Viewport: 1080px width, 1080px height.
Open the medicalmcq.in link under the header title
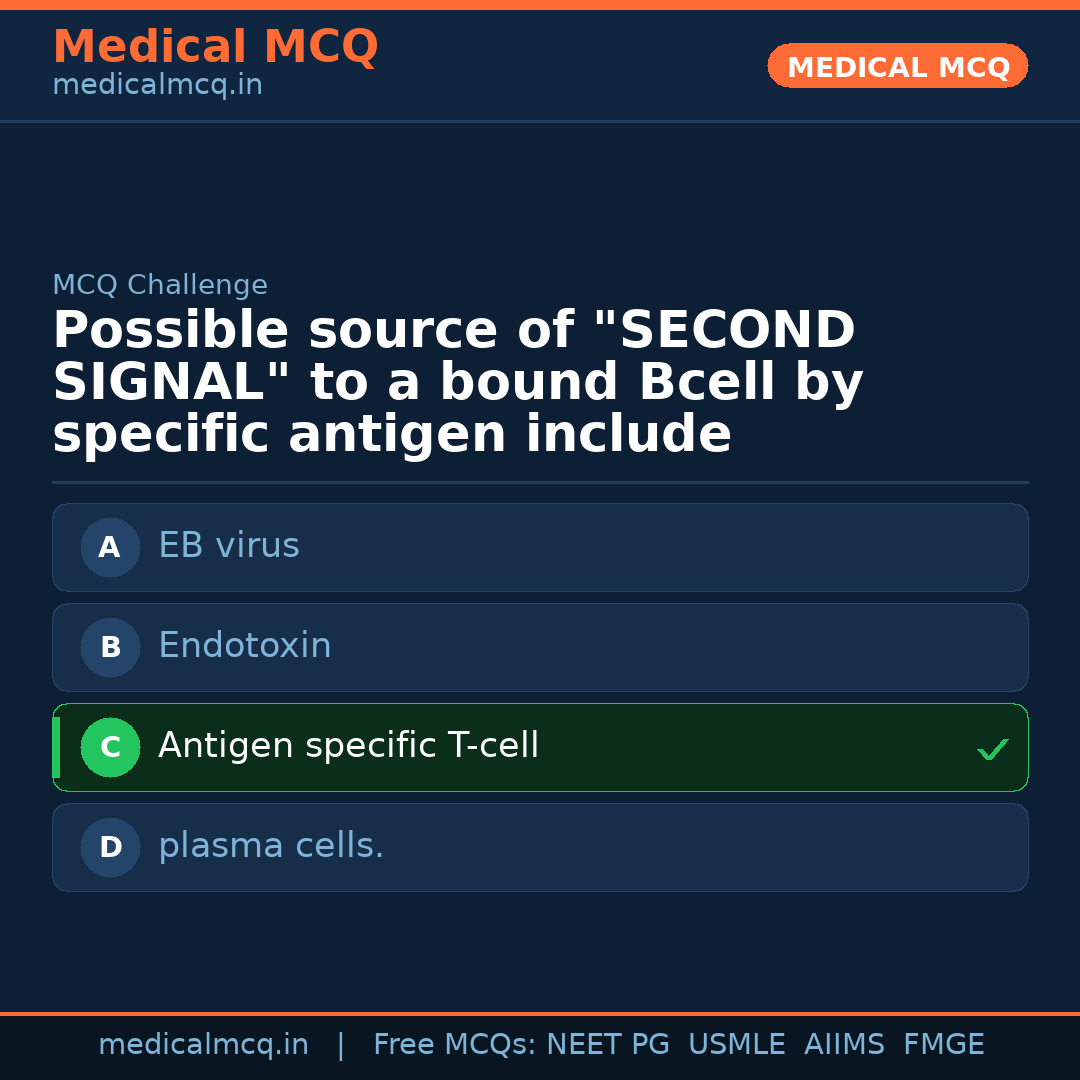[157, 86]
